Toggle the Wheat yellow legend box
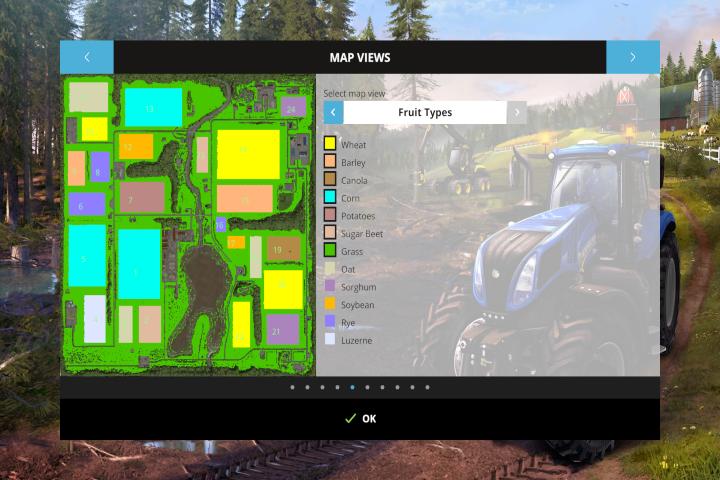The image size is (720, 480). point(330,145)
